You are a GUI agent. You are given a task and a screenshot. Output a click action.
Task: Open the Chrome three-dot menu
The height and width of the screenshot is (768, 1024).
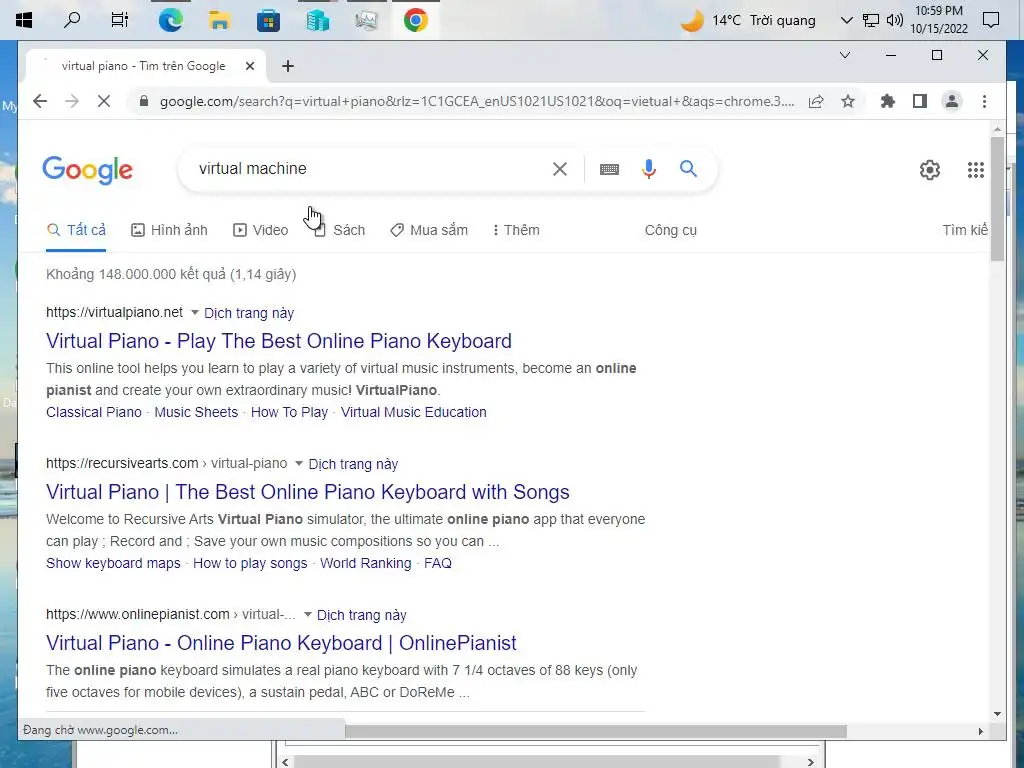click(x=984, y=101)
